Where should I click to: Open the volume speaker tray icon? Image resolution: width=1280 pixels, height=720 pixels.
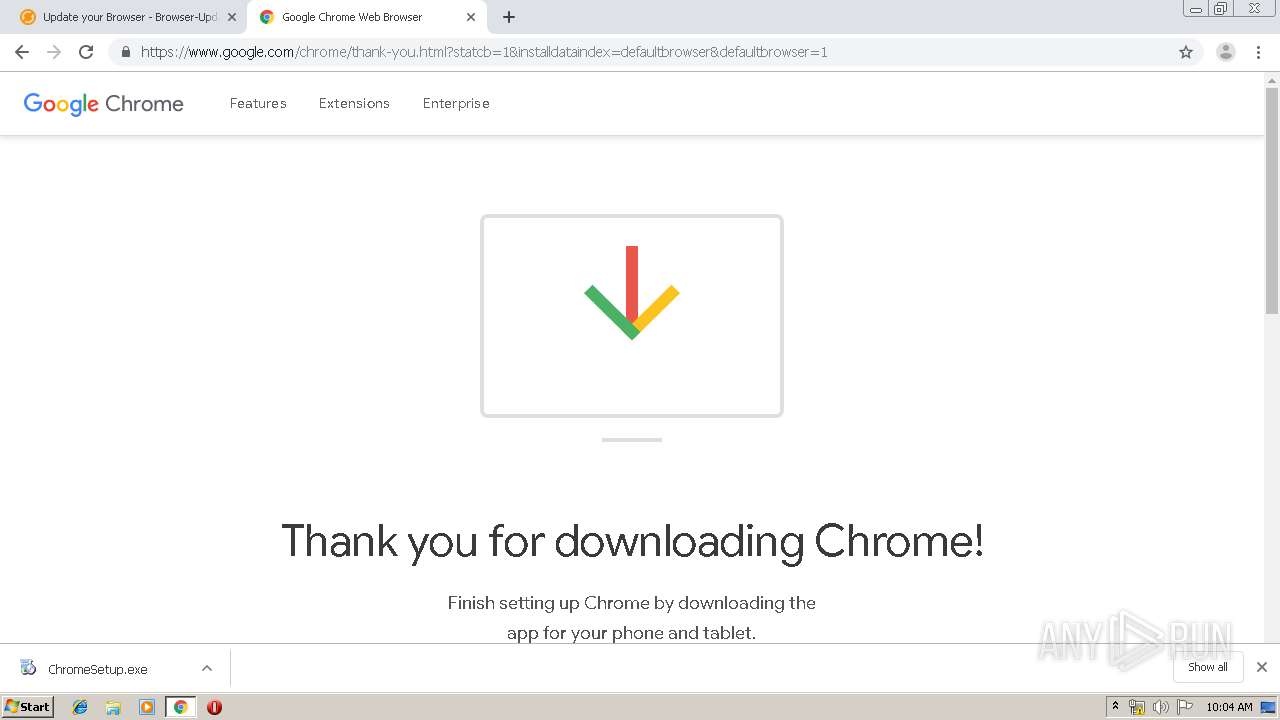click(x=1161, y=707)
